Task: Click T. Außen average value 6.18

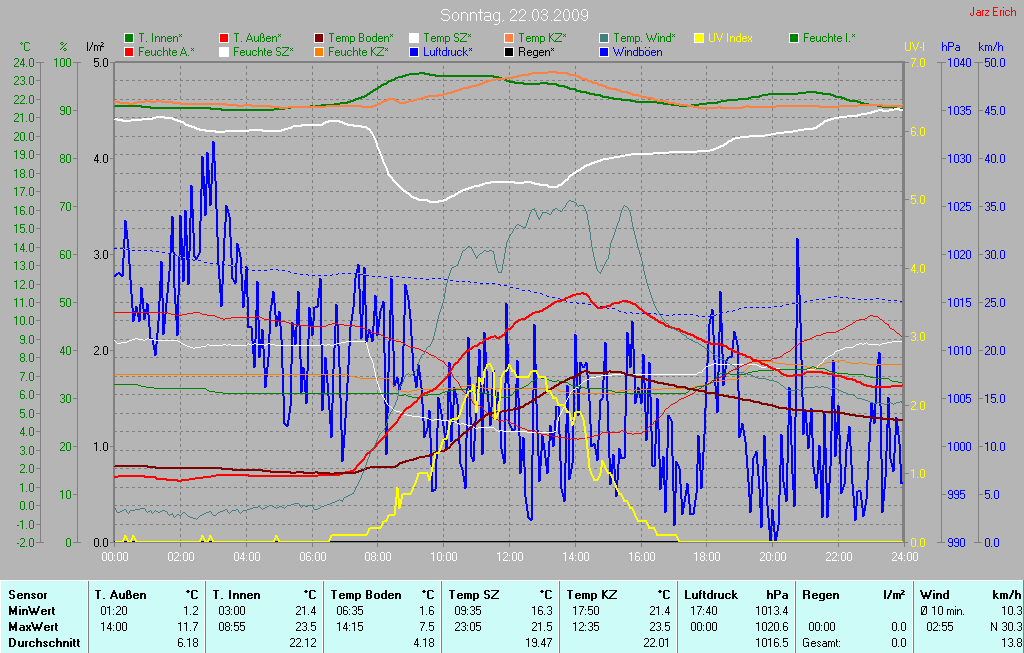Action: [188, 643]
